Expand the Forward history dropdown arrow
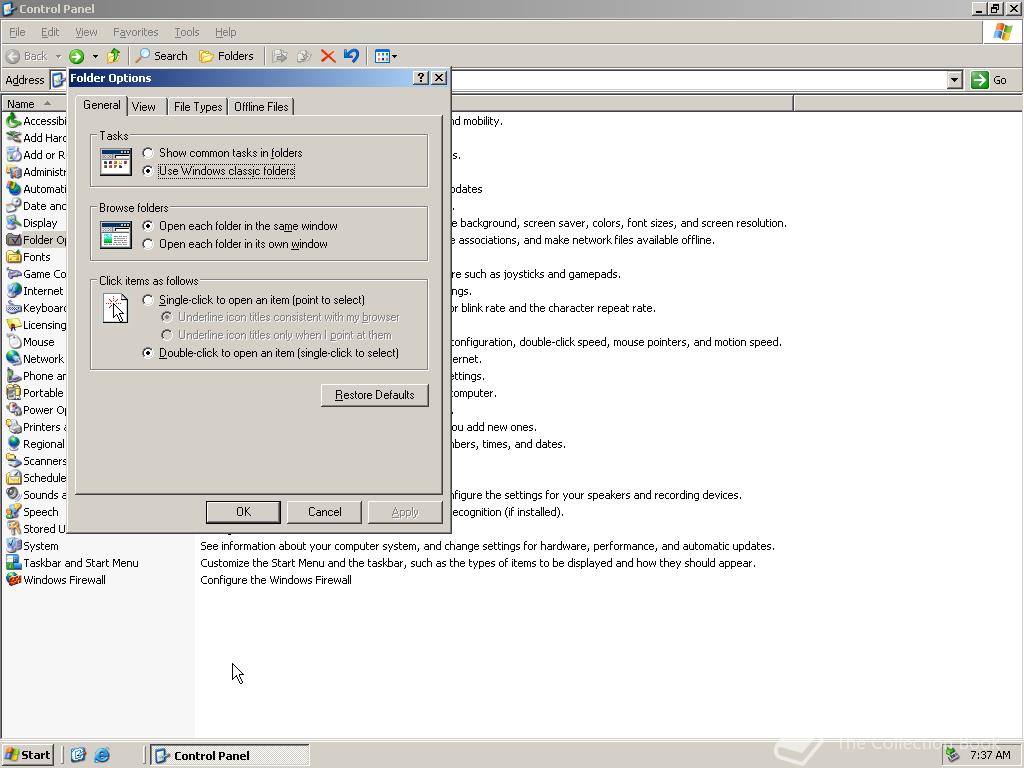The width and height of the screenshot is (1024, 768). point(95,56)
